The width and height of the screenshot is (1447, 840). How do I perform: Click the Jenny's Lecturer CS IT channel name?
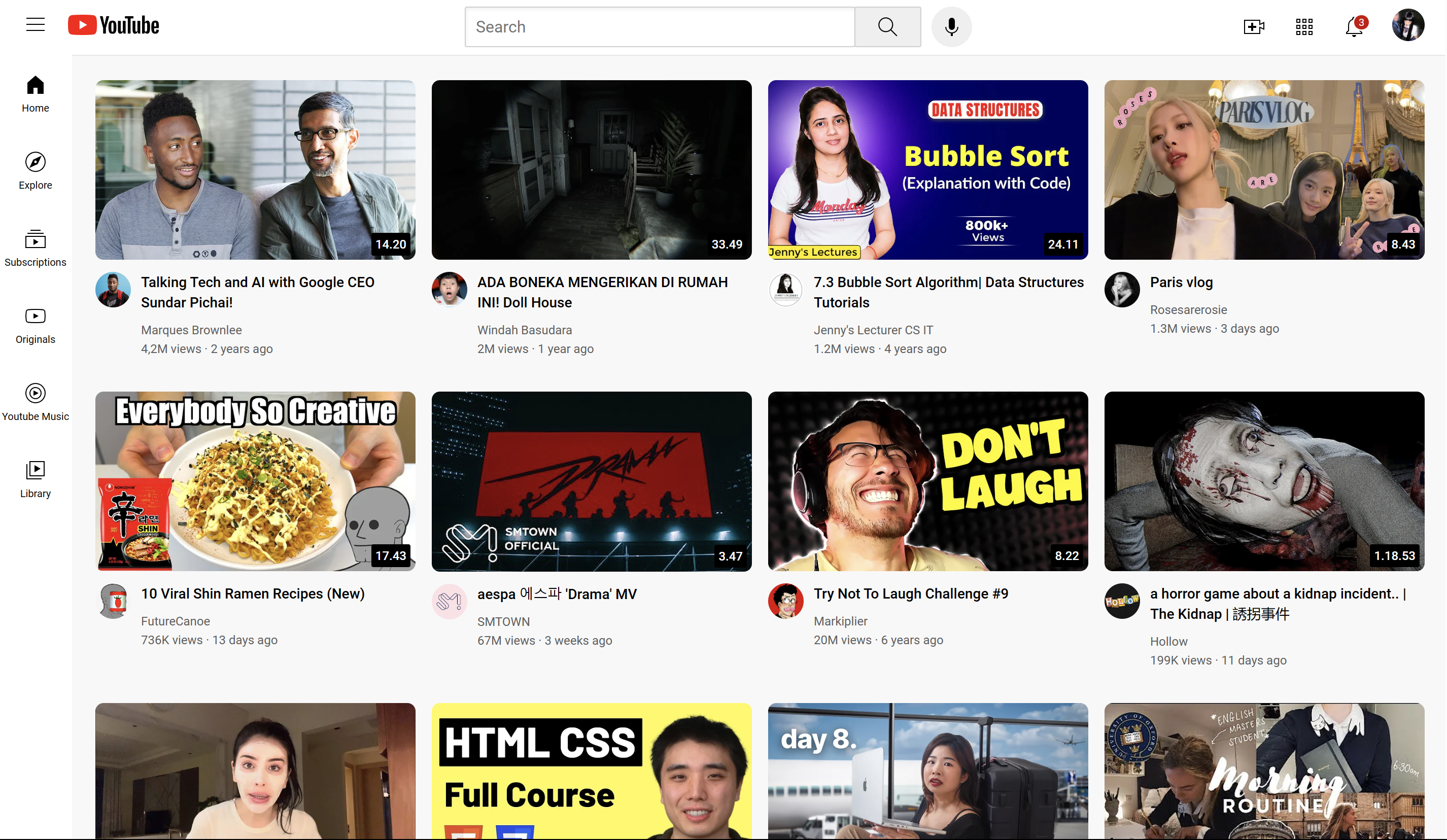tap(873, 330)
